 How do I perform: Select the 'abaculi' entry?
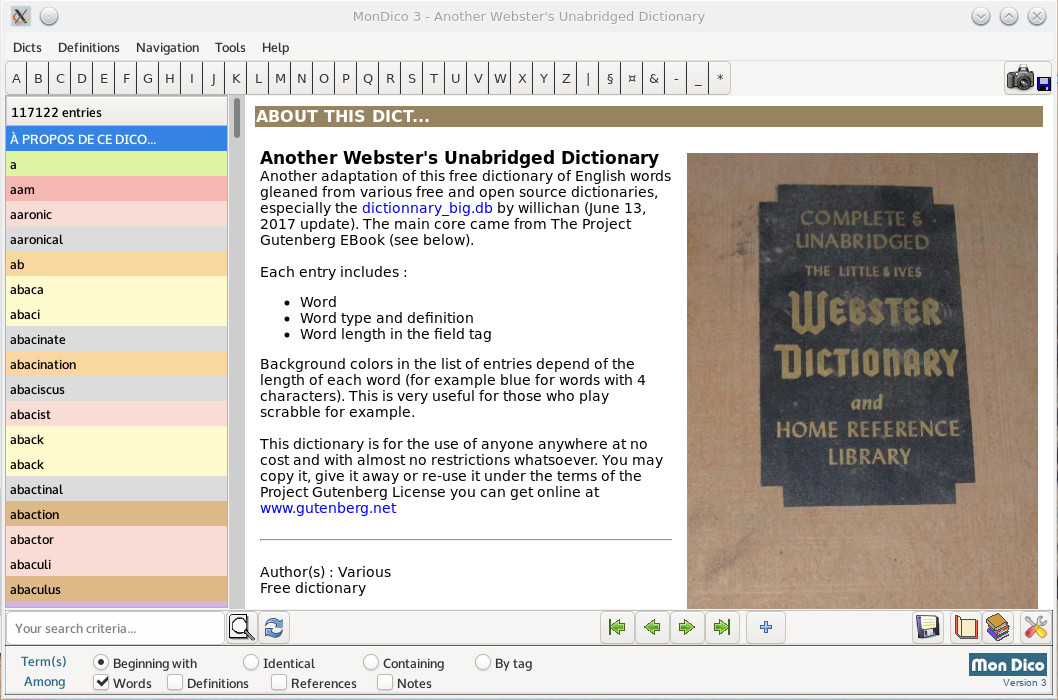tap(117, 564)
